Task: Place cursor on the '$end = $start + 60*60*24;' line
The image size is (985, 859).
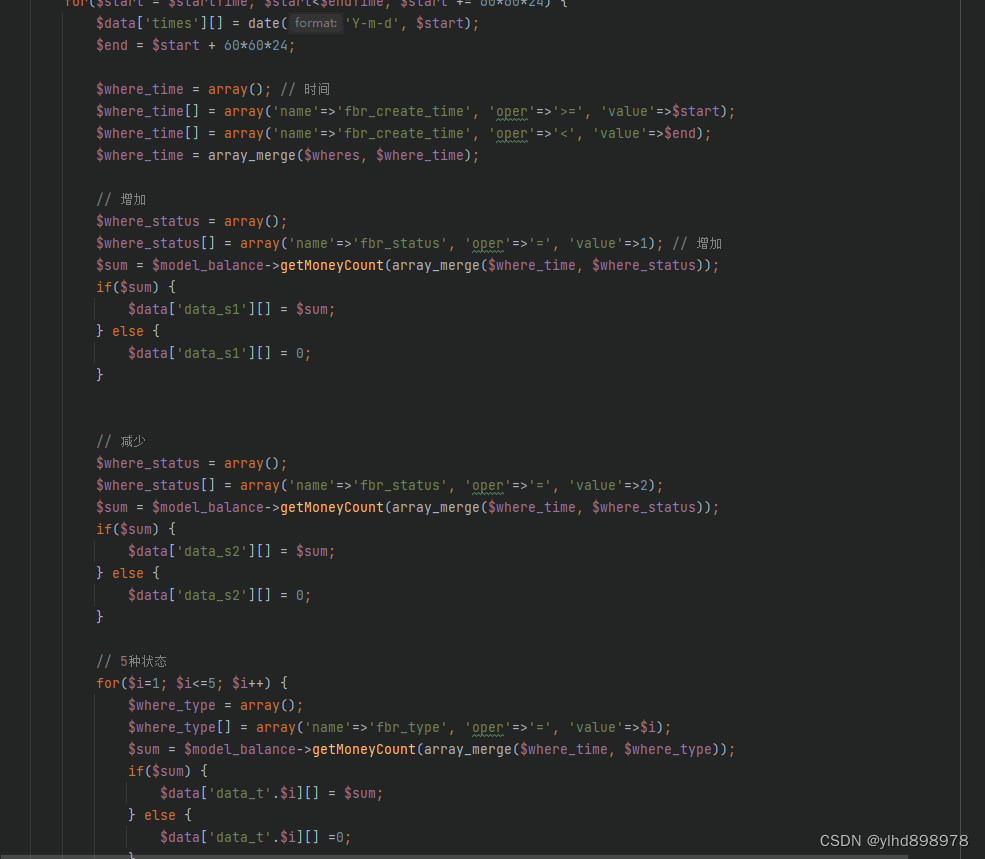Action: click(x=195, y=45)
